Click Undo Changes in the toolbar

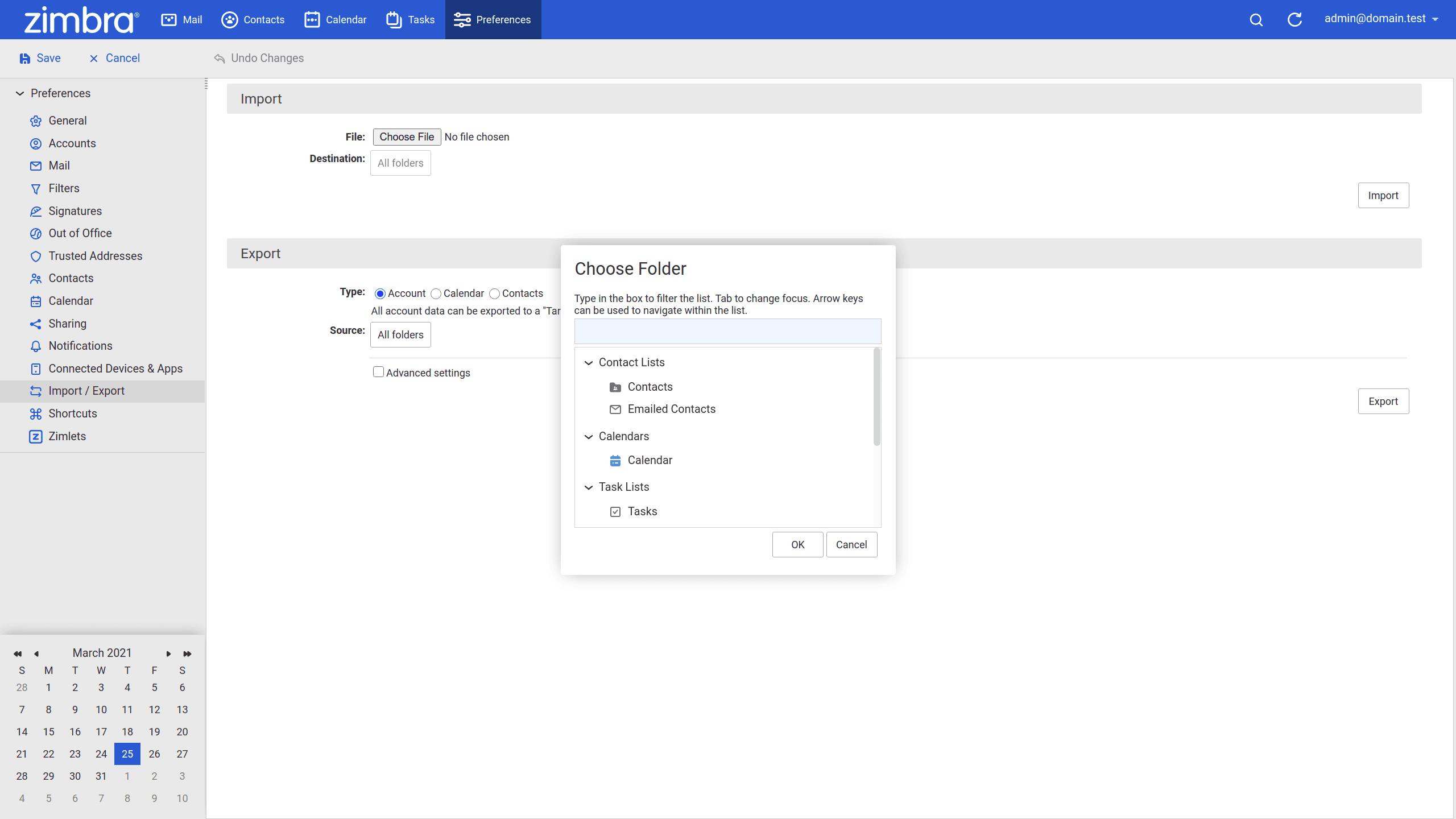pos(259,58)
